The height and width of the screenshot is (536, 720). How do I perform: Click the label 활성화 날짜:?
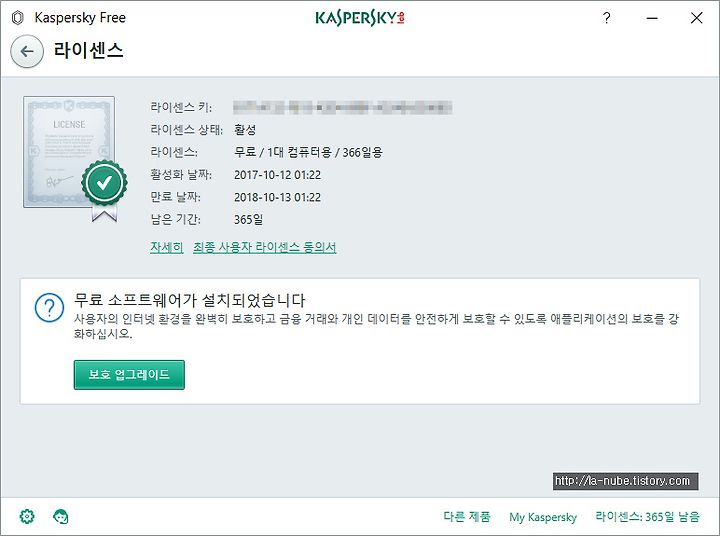point(181,175)
